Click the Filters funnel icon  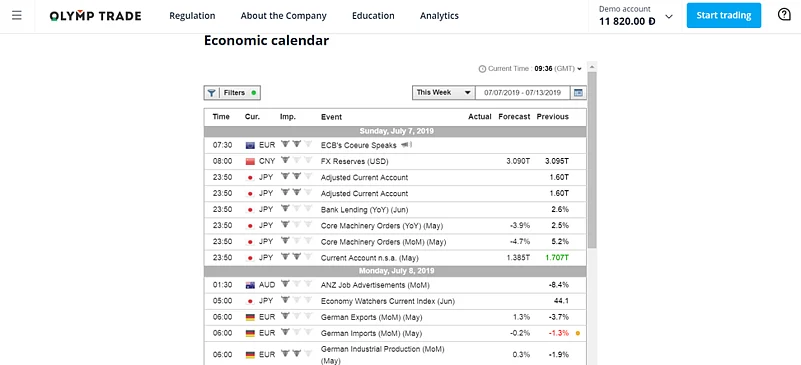[x=211, y=93]
